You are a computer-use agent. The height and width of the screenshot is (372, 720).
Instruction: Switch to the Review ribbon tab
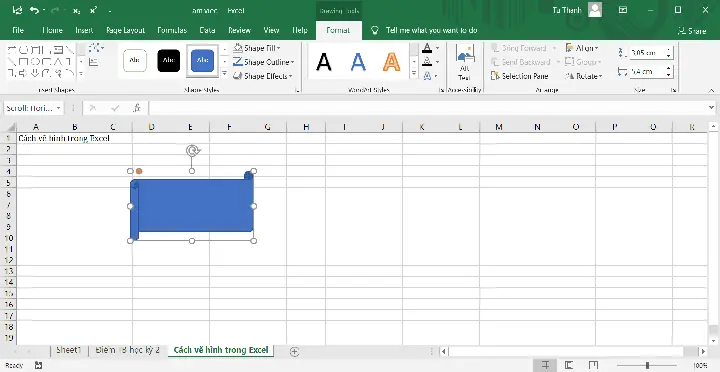pos(240,30)
